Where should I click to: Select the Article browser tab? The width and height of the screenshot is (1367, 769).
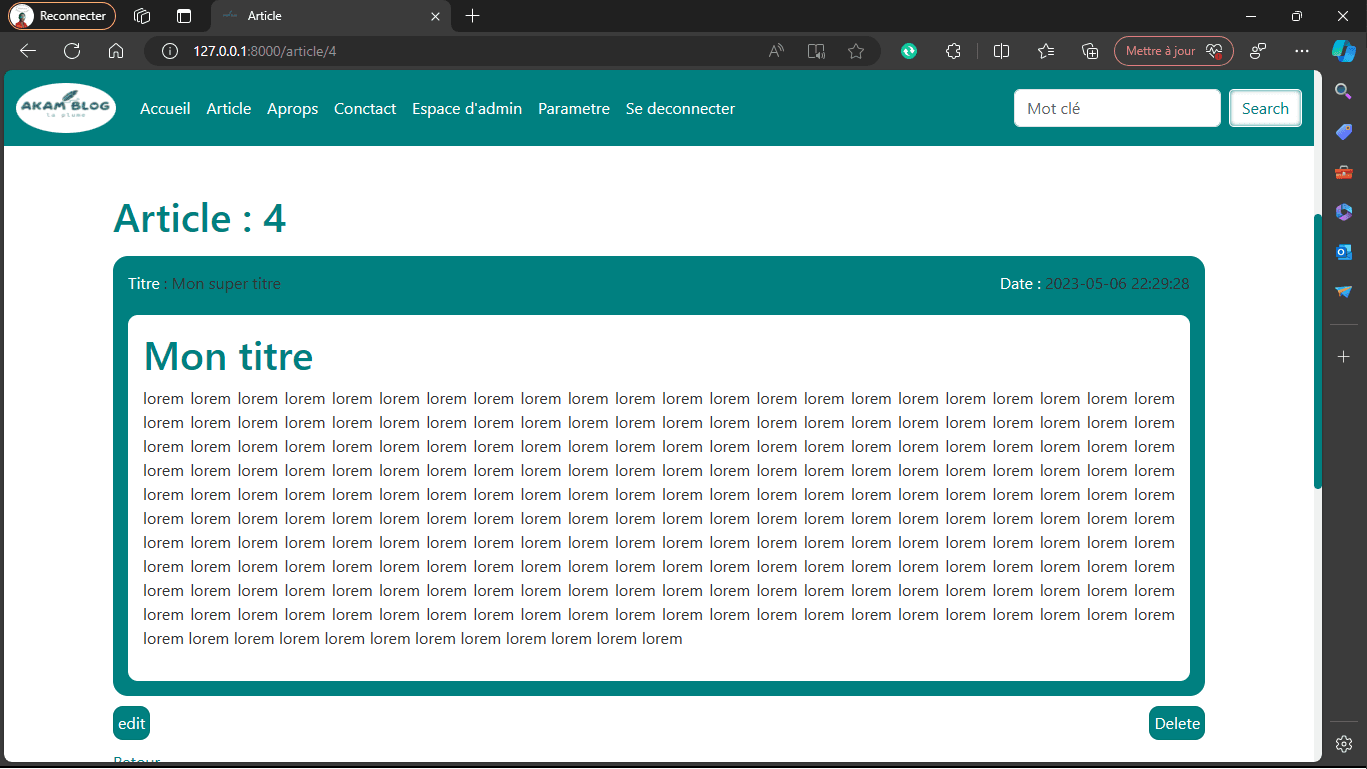click(331, 16)
